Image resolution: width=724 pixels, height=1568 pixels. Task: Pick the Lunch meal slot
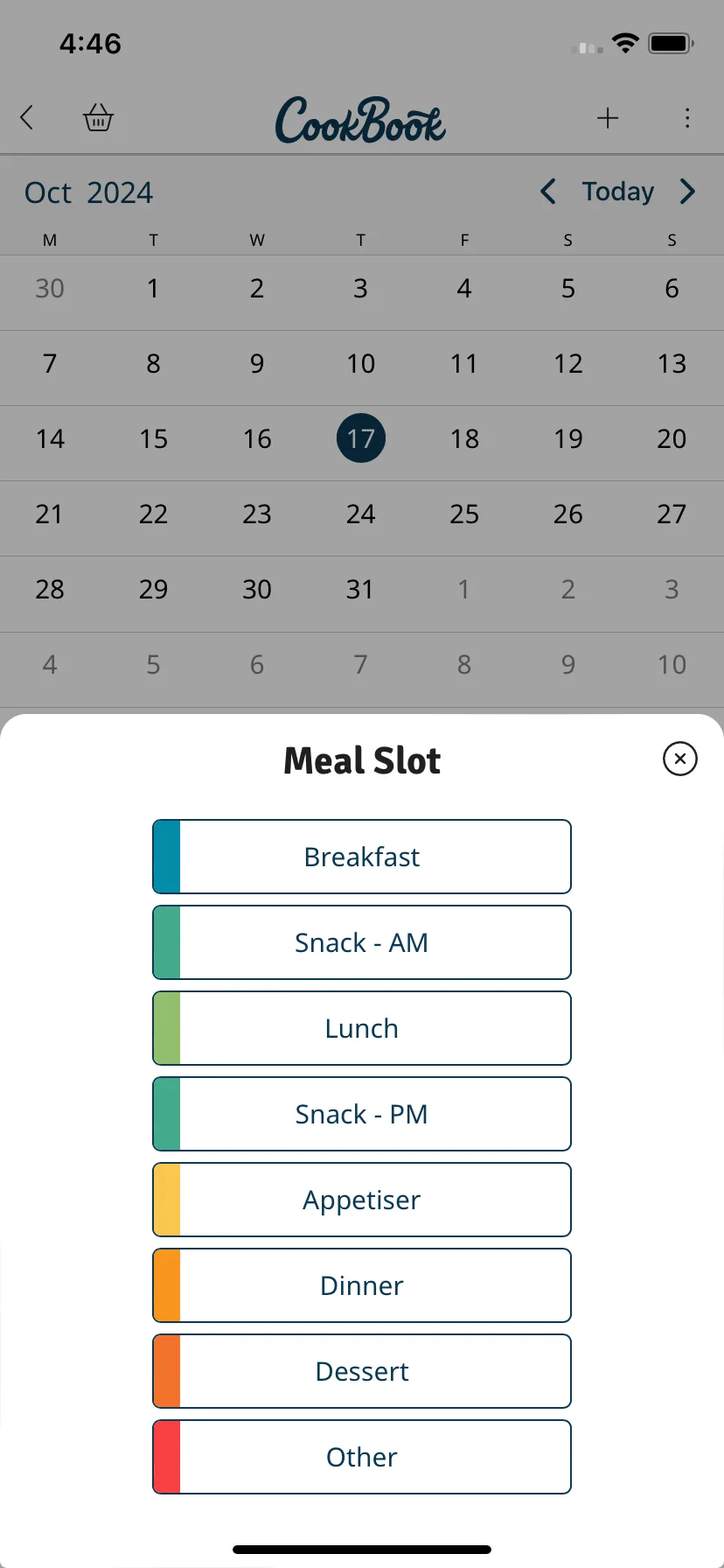[x=362, y=1028]
